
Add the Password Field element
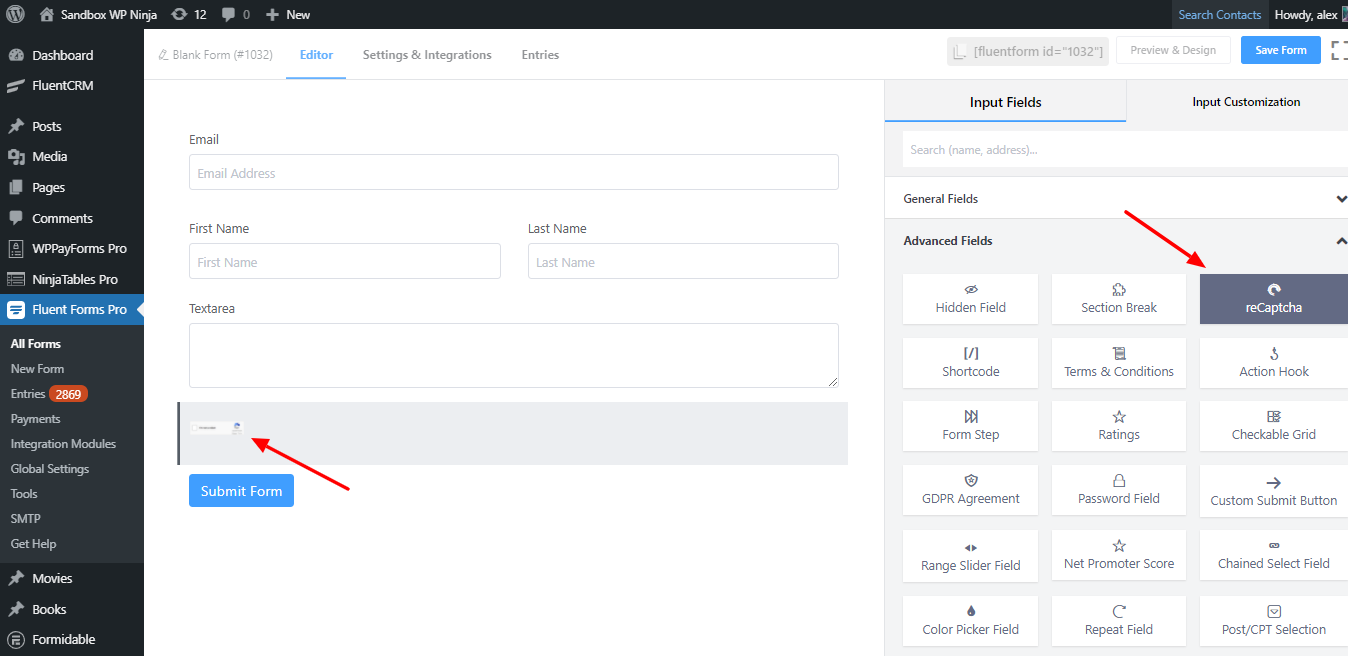(1118, 490)
